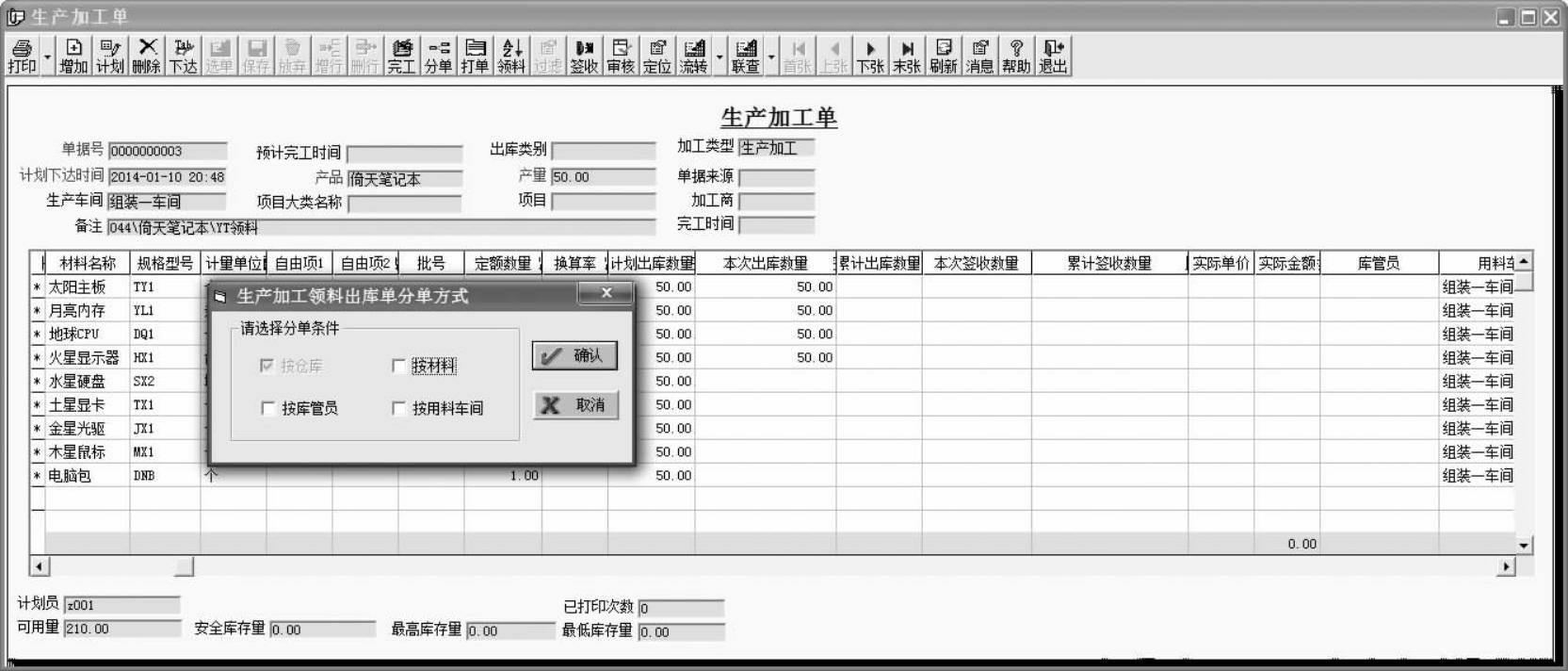1568x671 pixels.
Task: Enable the 按用料车间 checkbox
Action: tap(398, 408)
